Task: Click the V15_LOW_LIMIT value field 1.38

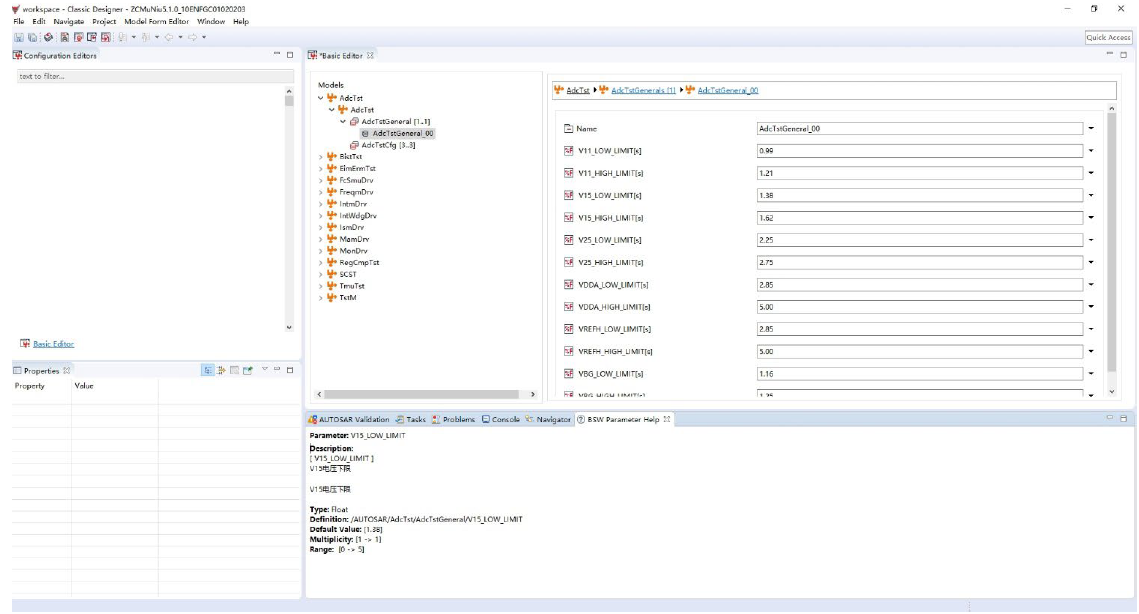Action: pyautogui.click(x=920, y=195)
